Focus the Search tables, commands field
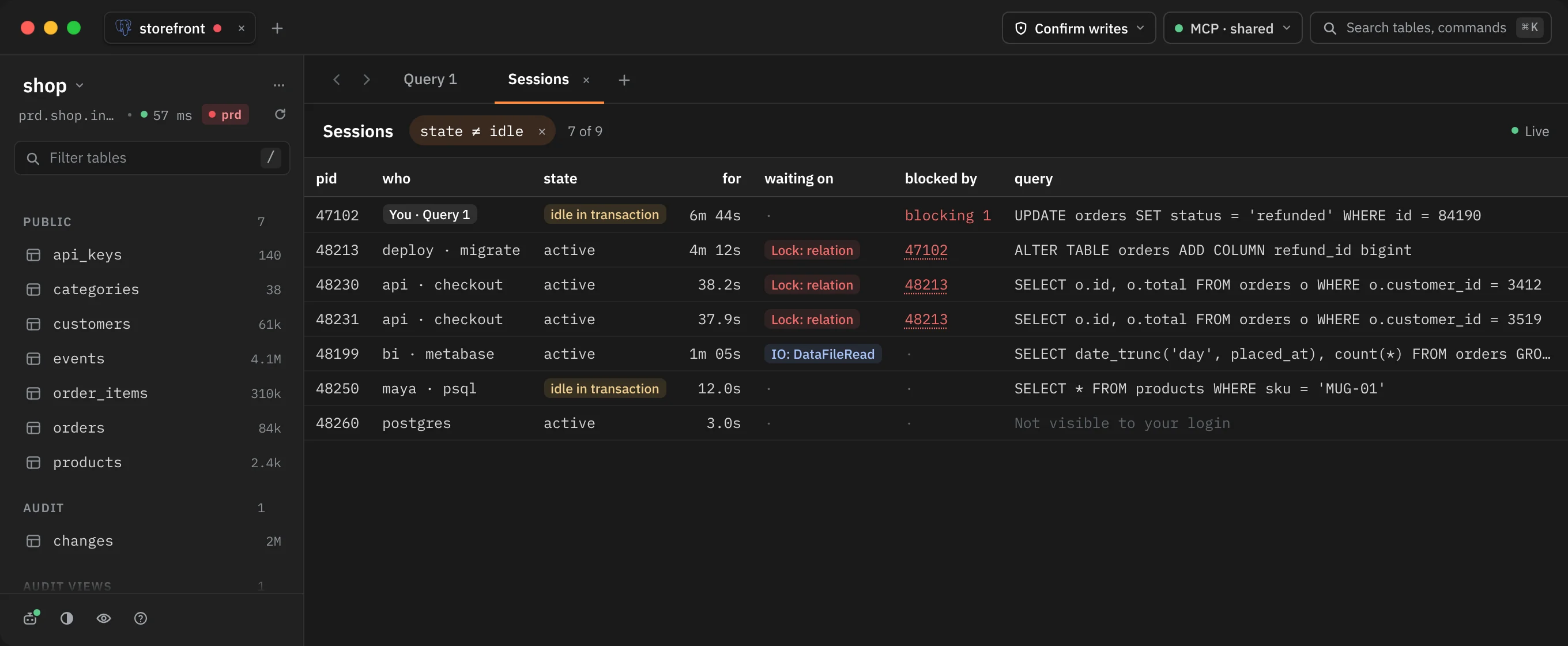 point(1430,28)
